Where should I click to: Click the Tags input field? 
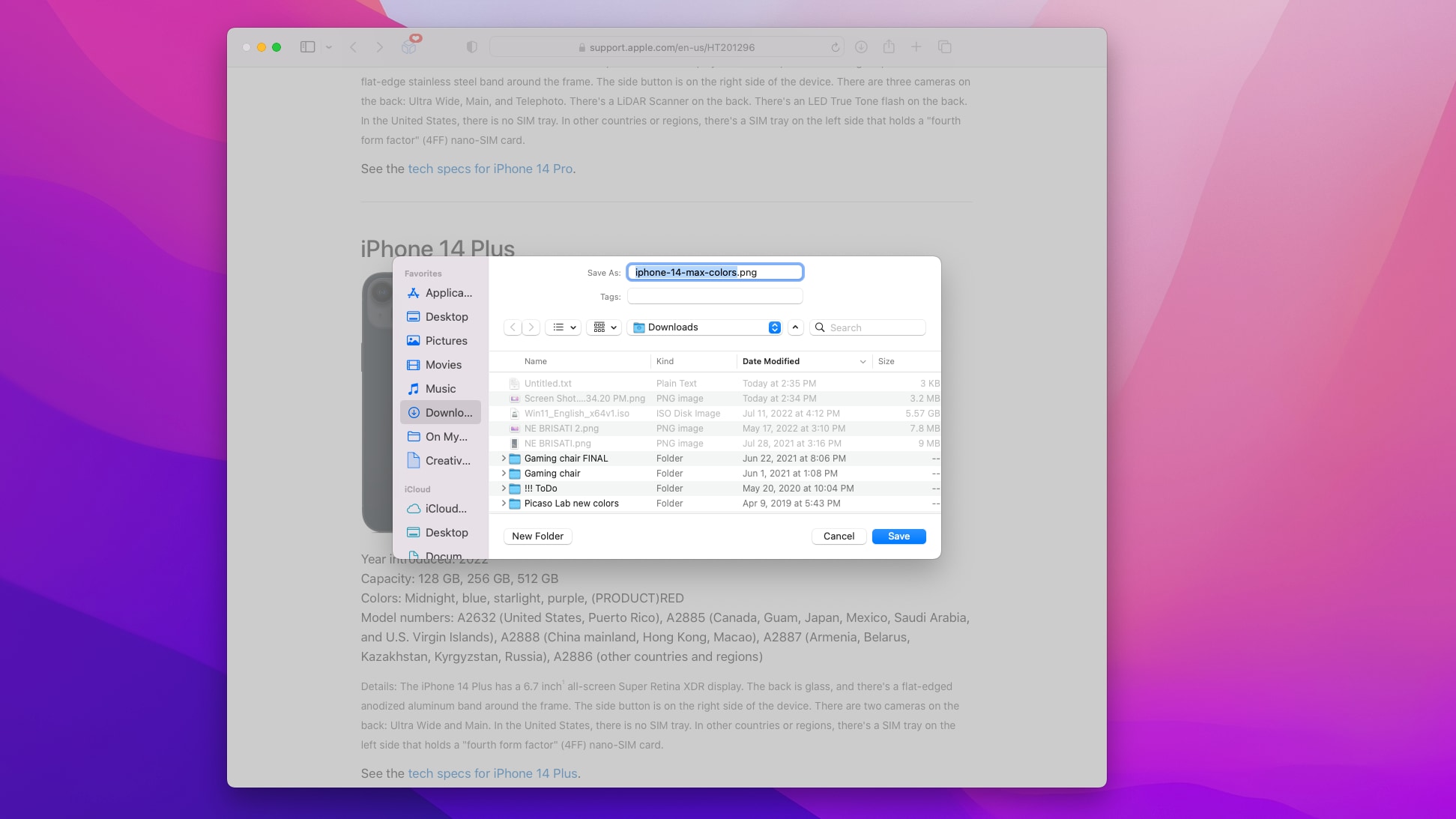(x=715, y=297)
